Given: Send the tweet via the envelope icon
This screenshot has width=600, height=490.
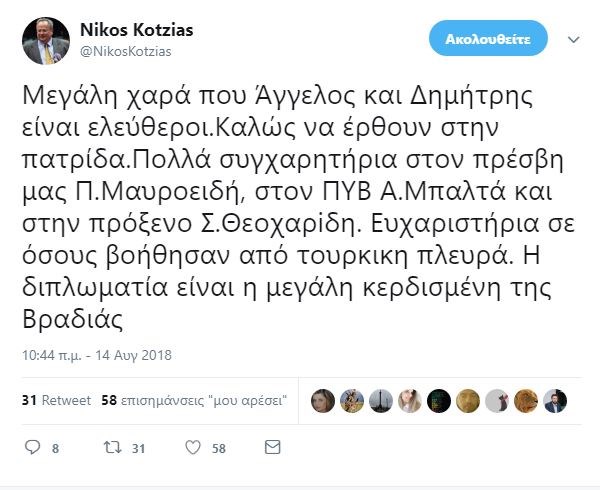Looking at the screenshot, I should [x=276, y=449].
